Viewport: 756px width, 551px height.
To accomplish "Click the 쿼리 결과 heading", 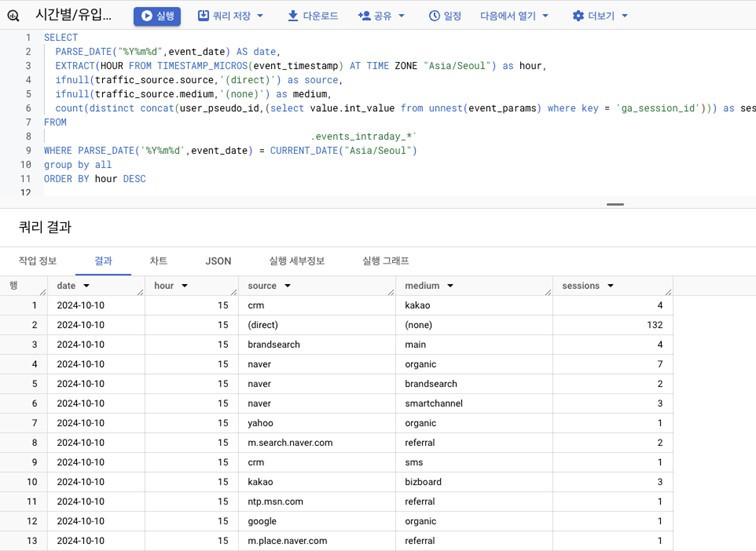I will (45, 227).
